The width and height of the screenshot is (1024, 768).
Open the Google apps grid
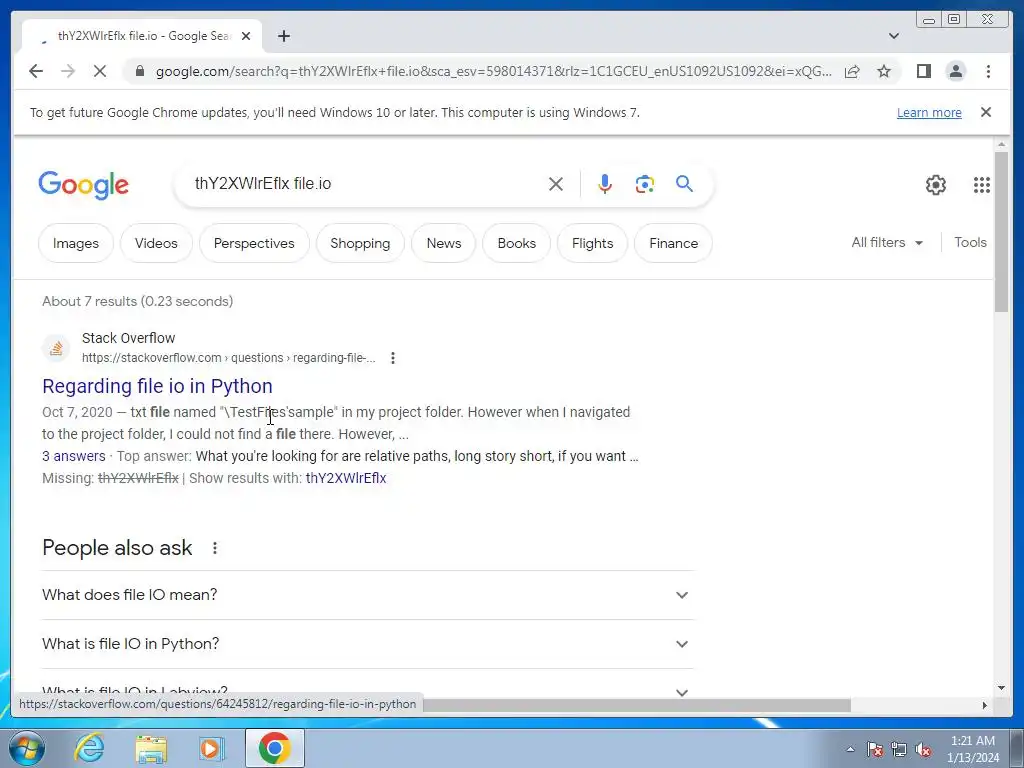982,185
